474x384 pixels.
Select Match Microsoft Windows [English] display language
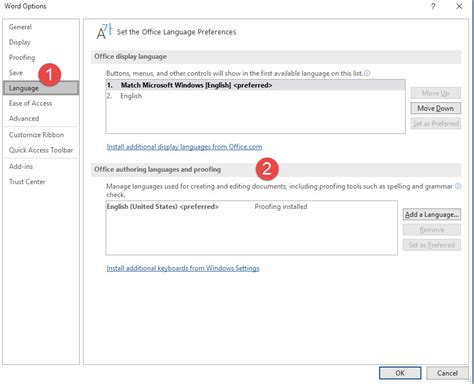[x=255, y=85]
